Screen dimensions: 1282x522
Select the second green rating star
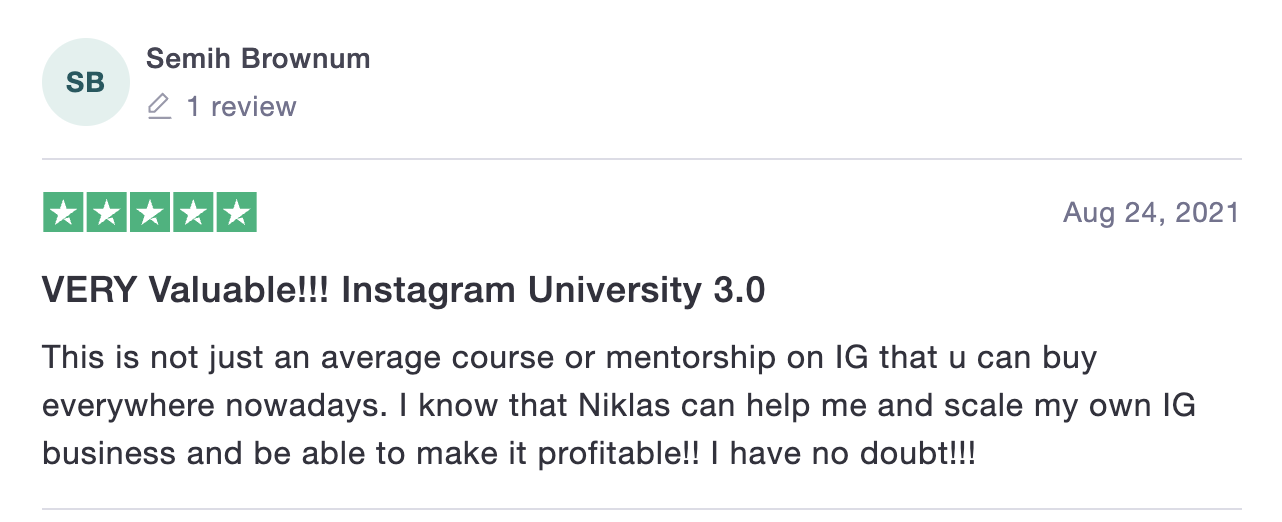tap(107, 213)
